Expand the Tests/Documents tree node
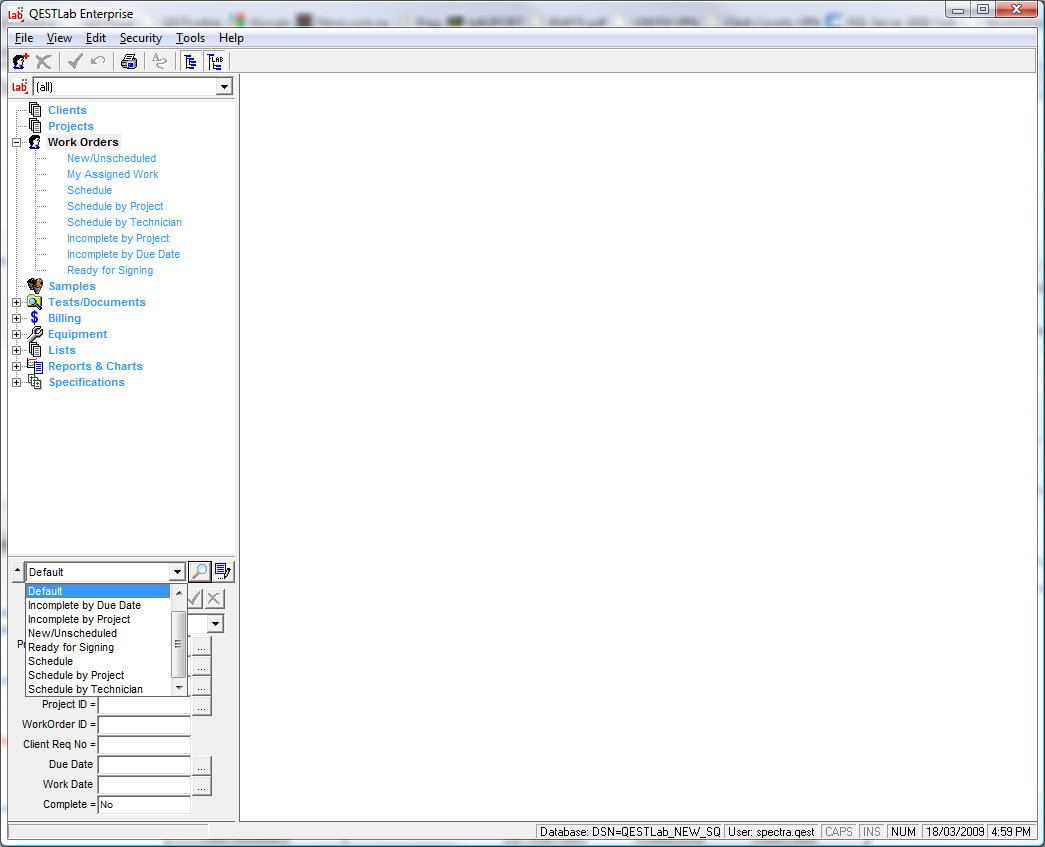This screenshot has width=1045, height=847. (16, 302)
